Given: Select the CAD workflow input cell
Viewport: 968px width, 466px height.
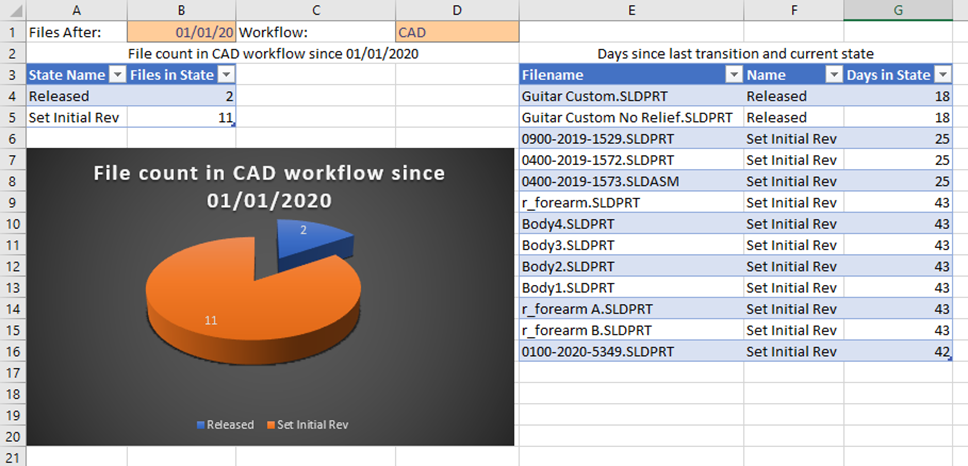Looking at the screenshot, I should 457,32.
